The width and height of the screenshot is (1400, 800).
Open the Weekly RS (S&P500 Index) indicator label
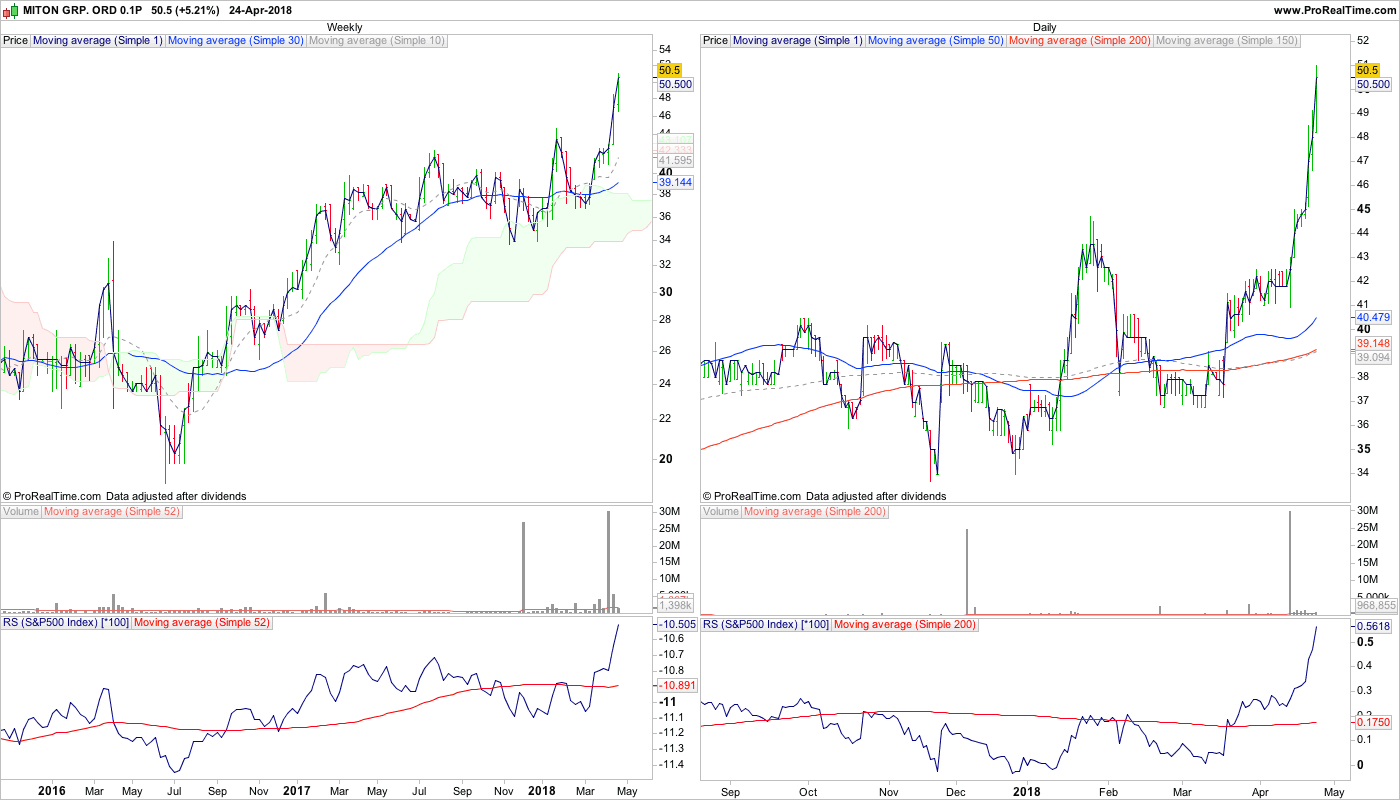point(65,623)
